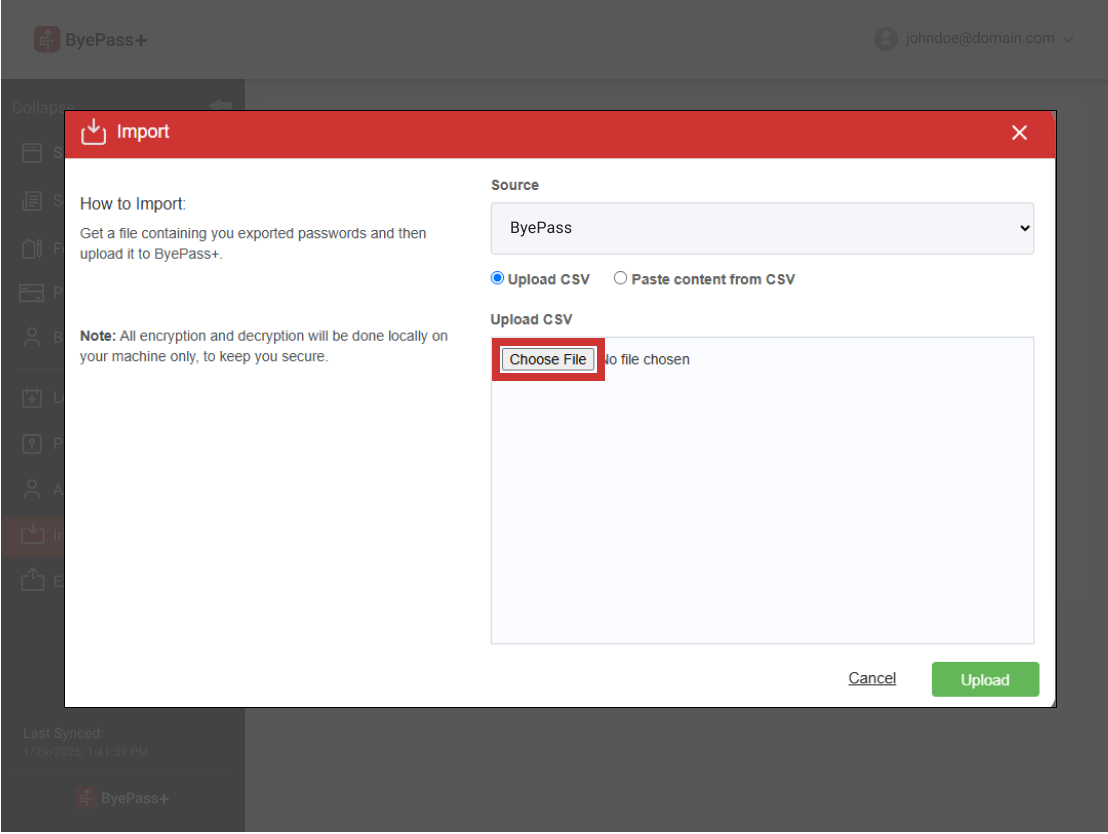Click the 'No file chosen' text
Image resolution: width=1108 pixels, height=834 pixels.
(x=646, y=360)
